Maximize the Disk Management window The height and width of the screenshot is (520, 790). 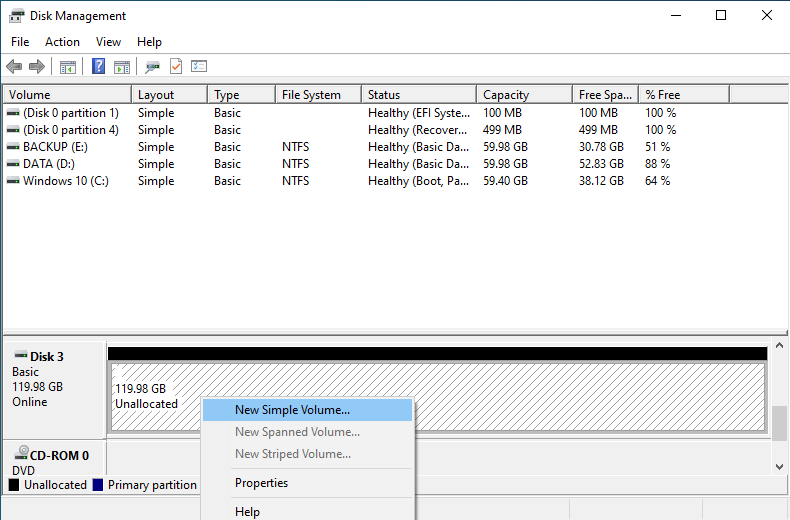[x=721, y=15]
